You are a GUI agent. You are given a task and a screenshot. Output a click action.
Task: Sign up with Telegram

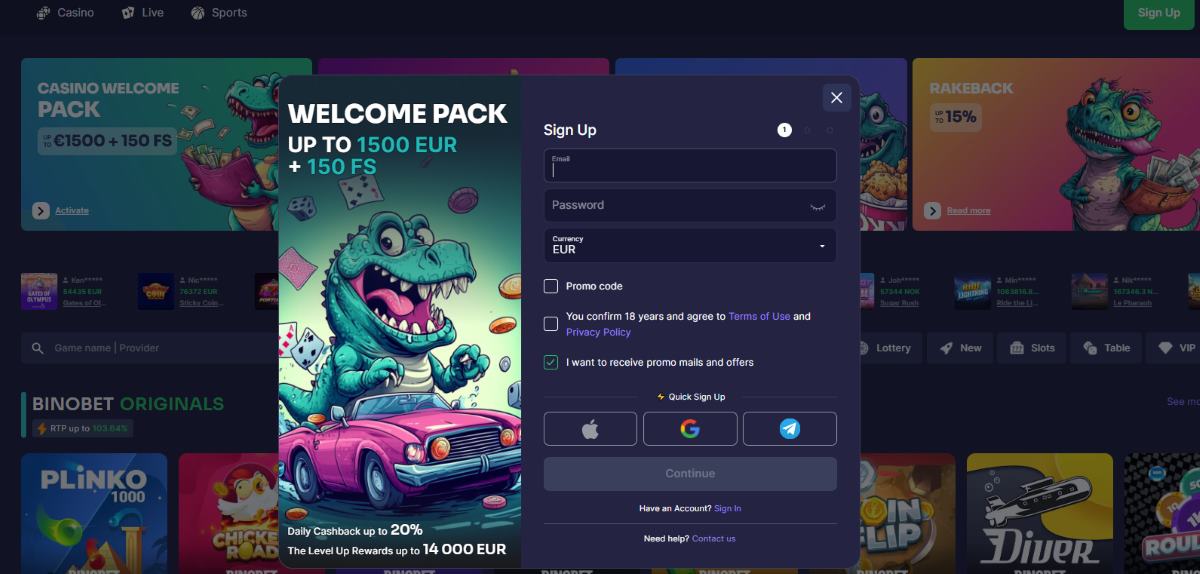(790, 429)
